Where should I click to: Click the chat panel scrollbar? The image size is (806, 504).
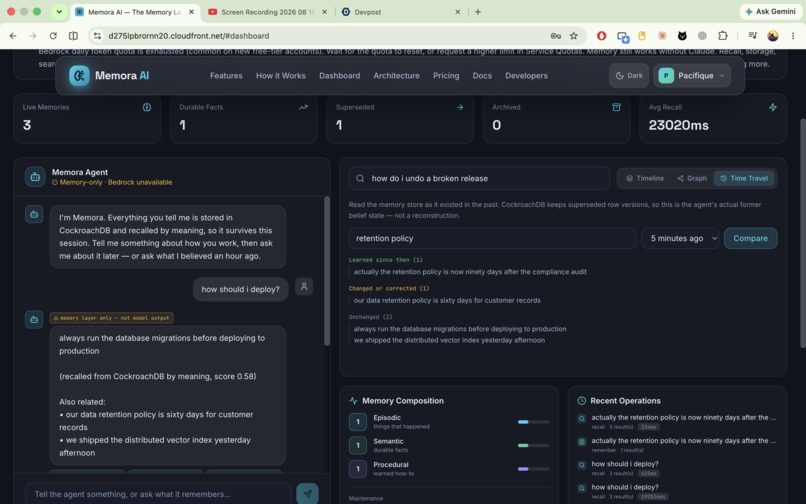click(x=326, y=271)
